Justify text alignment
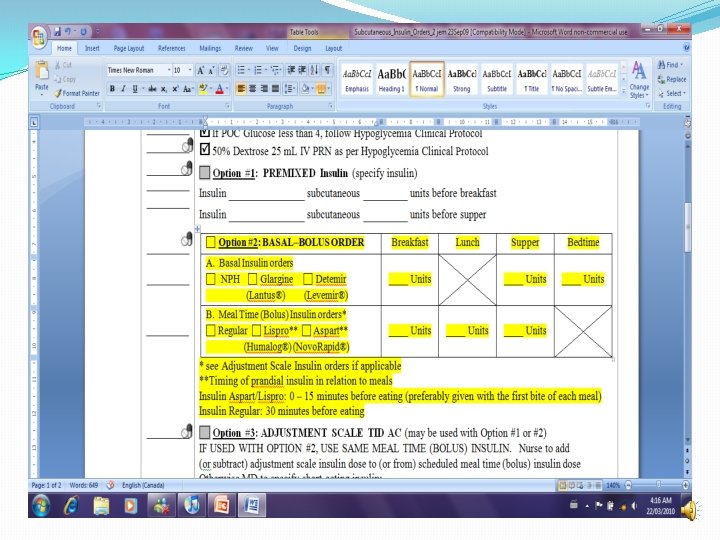Viewport: 720px width, 540px height. tap(275, 89)
